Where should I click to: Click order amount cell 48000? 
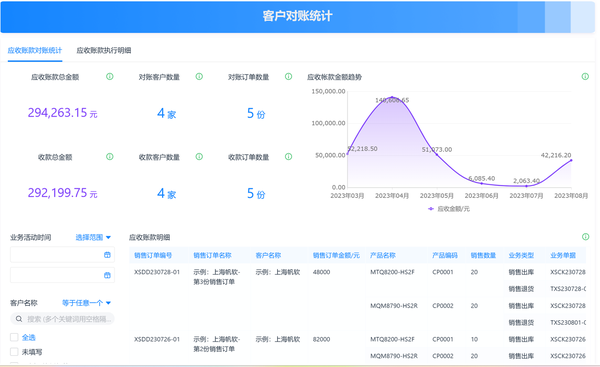[x=321, y=272]
